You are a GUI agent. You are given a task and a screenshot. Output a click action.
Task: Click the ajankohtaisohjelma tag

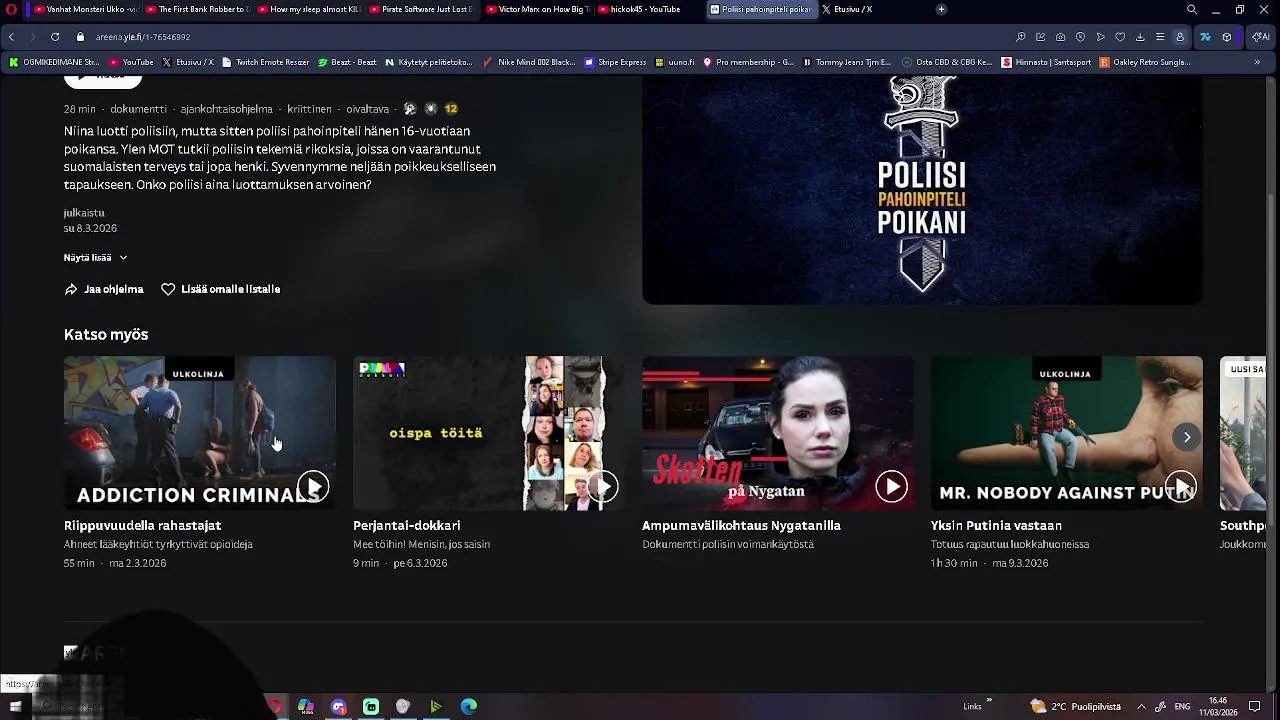pyautogui.click(x=227, y=109)
